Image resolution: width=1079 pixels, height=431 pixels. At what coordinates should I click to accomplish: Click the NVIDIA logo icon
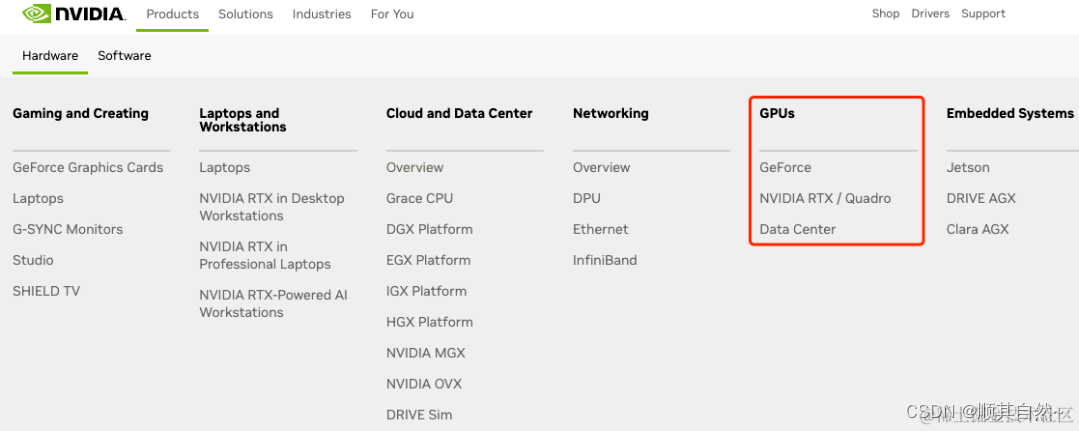tap(37, 14)
